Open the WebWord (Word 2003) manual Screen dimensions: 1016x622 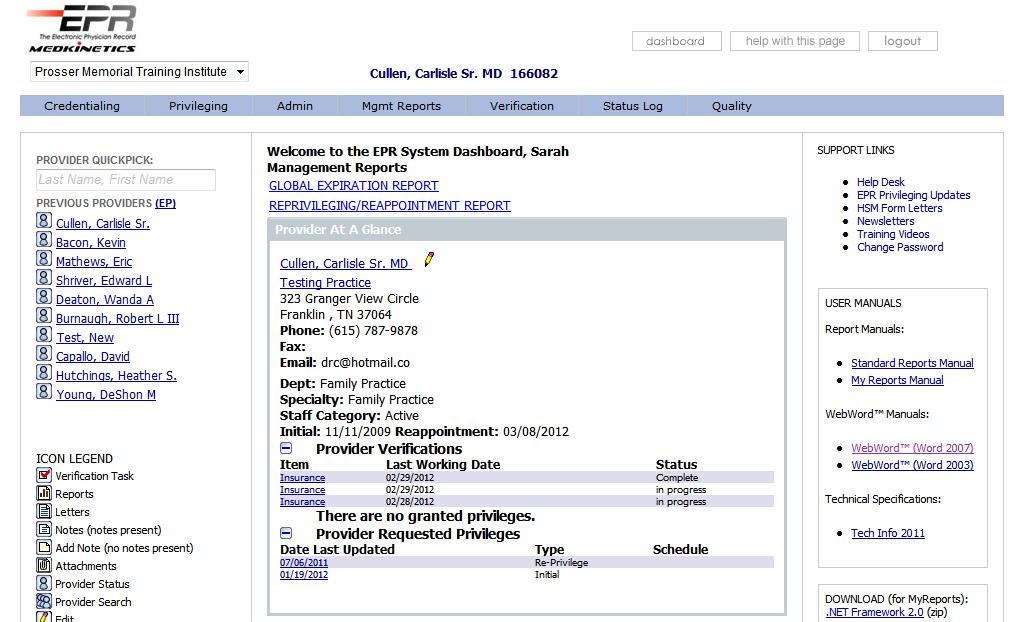[912, 465]
